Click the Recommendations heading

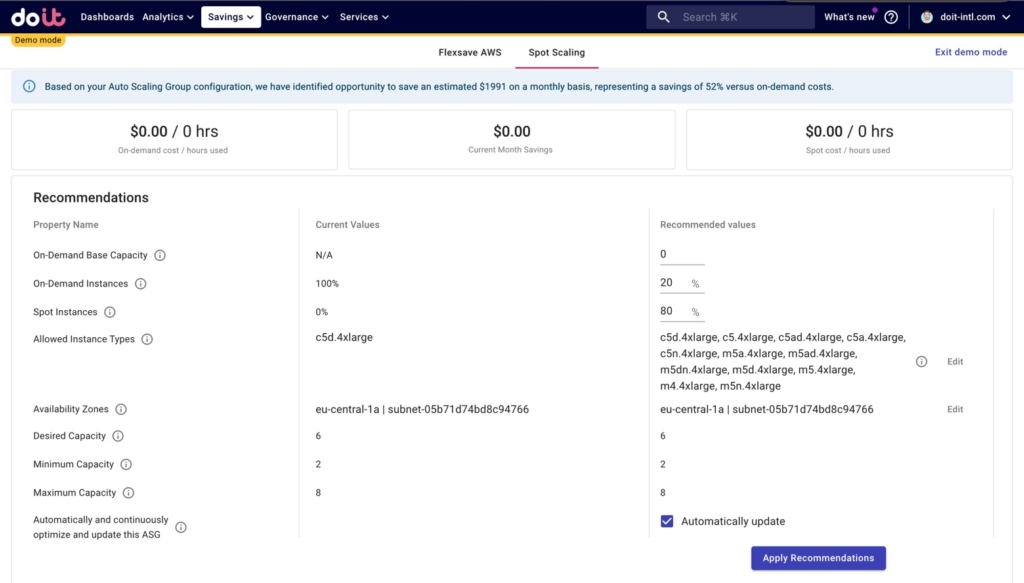91,198
